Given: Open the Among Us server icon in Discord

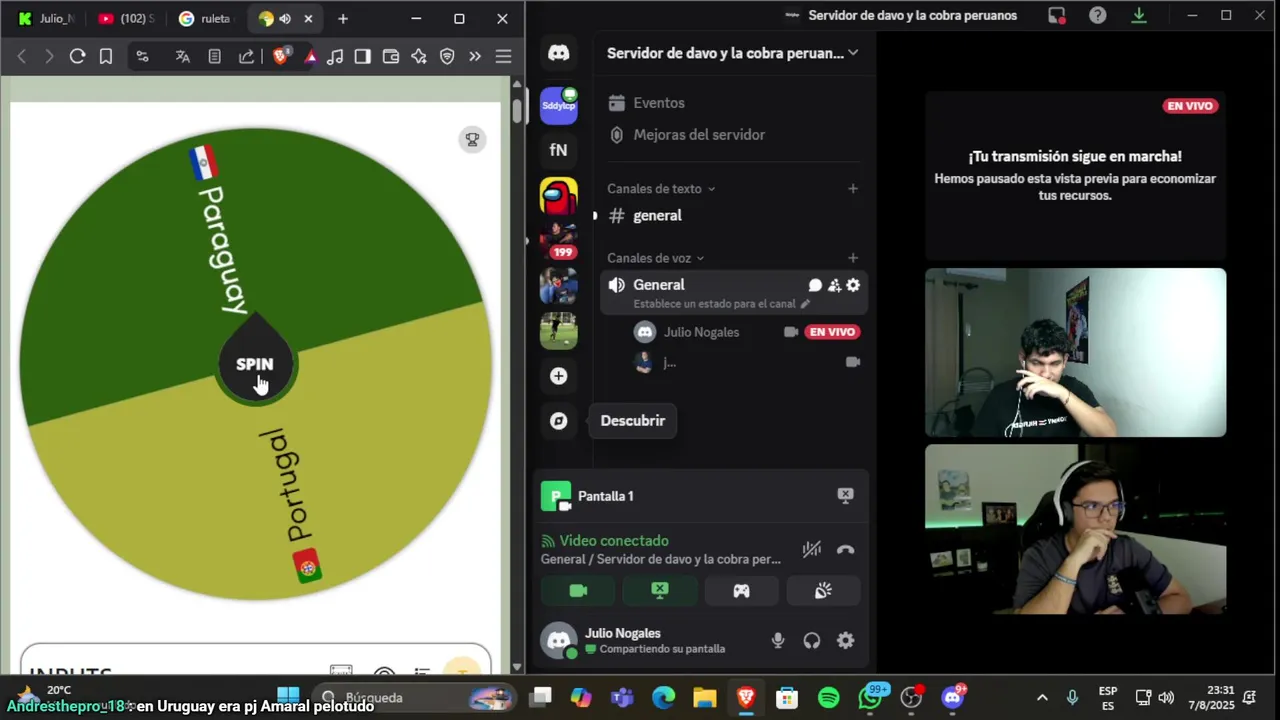Looking at the screenshot, I should tap(559, 196).
